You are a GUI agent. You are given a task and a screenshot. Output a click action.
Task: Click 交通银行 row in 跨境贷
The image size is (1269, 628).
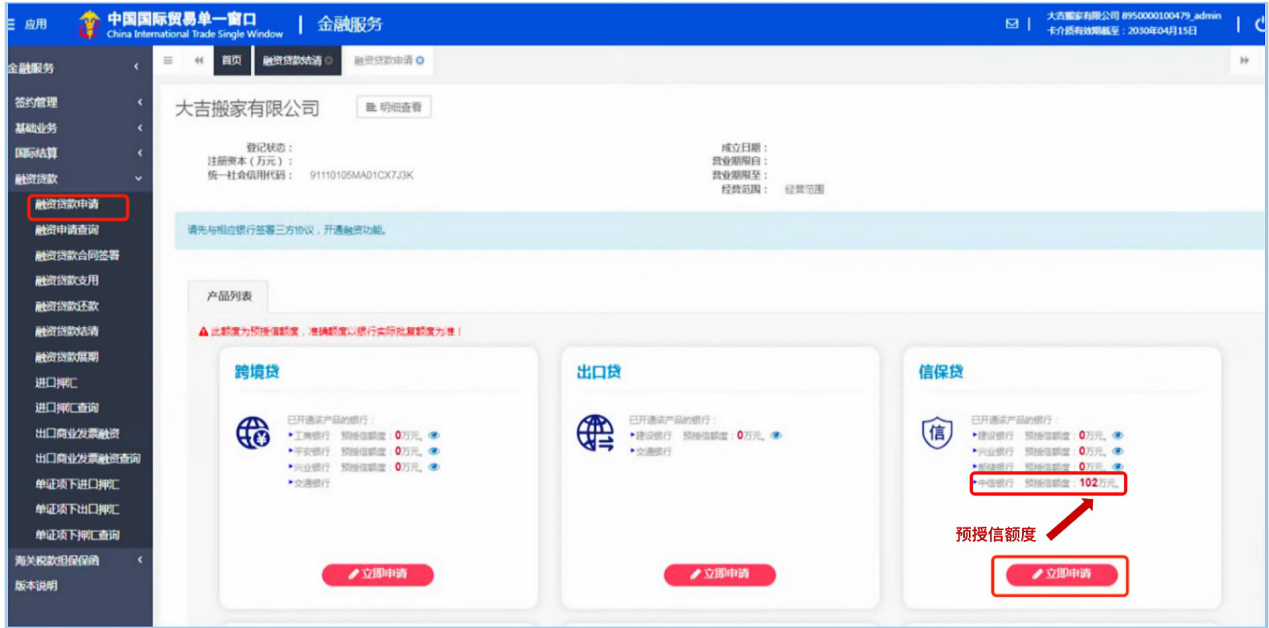click(x=309, y=483)
